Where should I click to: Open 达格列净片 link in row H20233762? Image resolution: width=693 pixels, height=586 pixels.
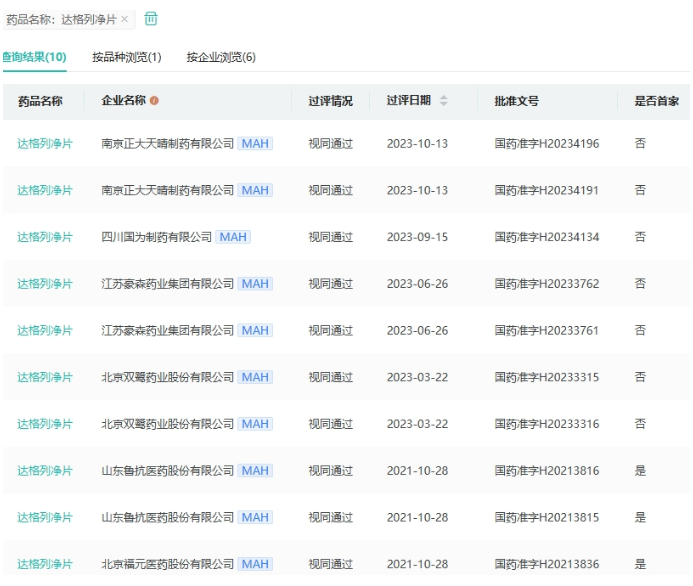[x=45, y=284]
